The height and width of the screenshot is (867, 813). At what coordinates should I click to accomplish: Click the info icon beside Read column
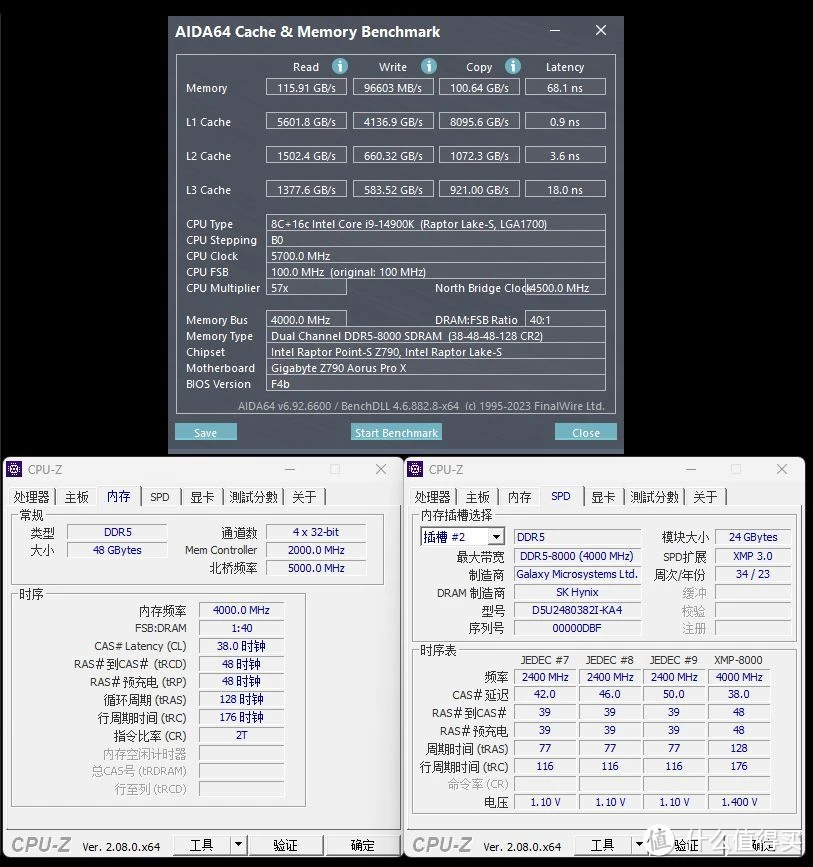339,66
